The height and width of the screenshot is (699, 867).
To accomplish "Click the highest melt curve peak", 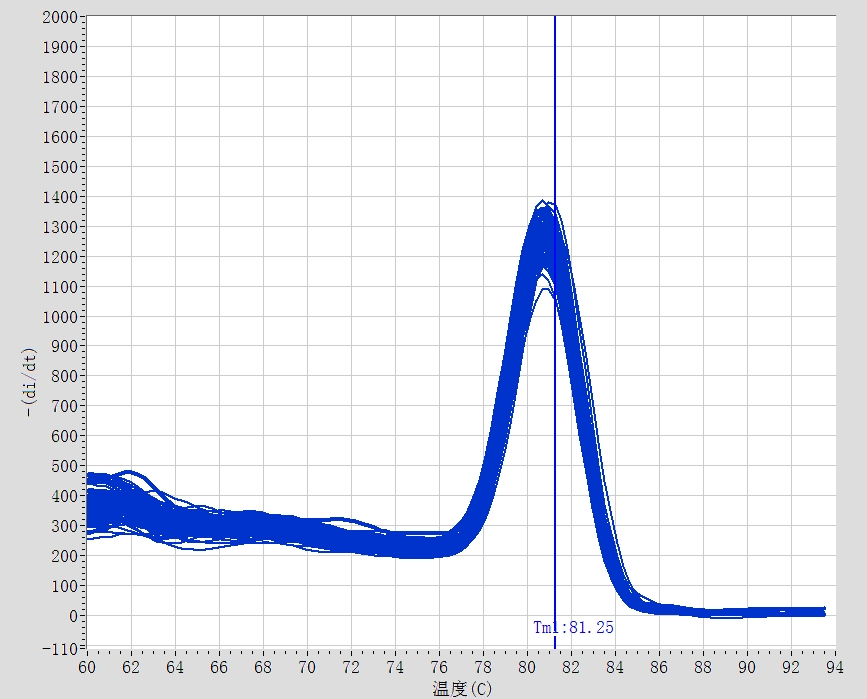I will (x=543, y=202).
